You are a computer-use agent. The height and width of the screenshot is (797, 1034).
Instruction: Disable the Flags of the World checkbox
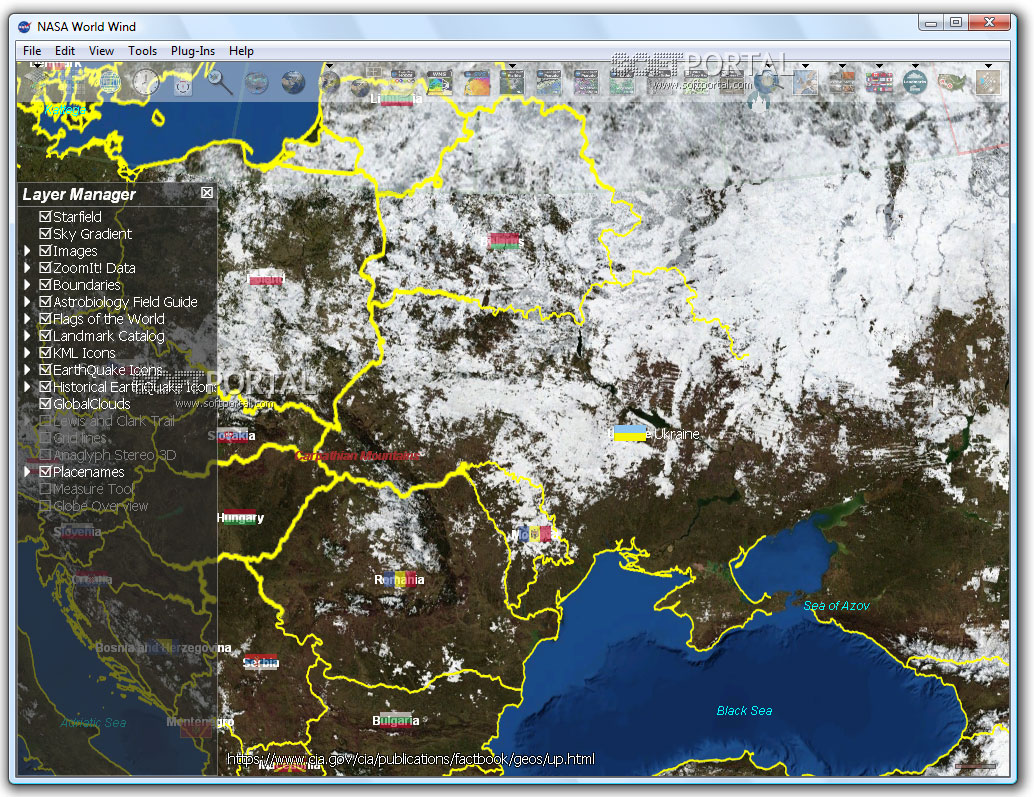click(x=46, y=318)
